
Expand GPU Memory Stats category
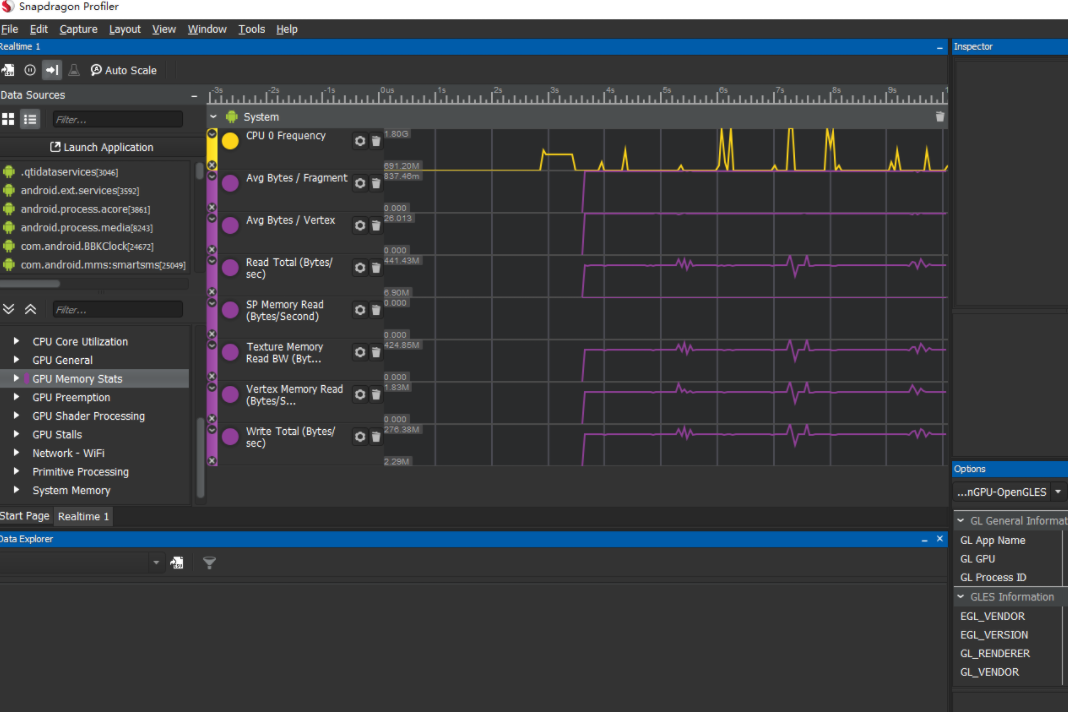click(16, 377)
